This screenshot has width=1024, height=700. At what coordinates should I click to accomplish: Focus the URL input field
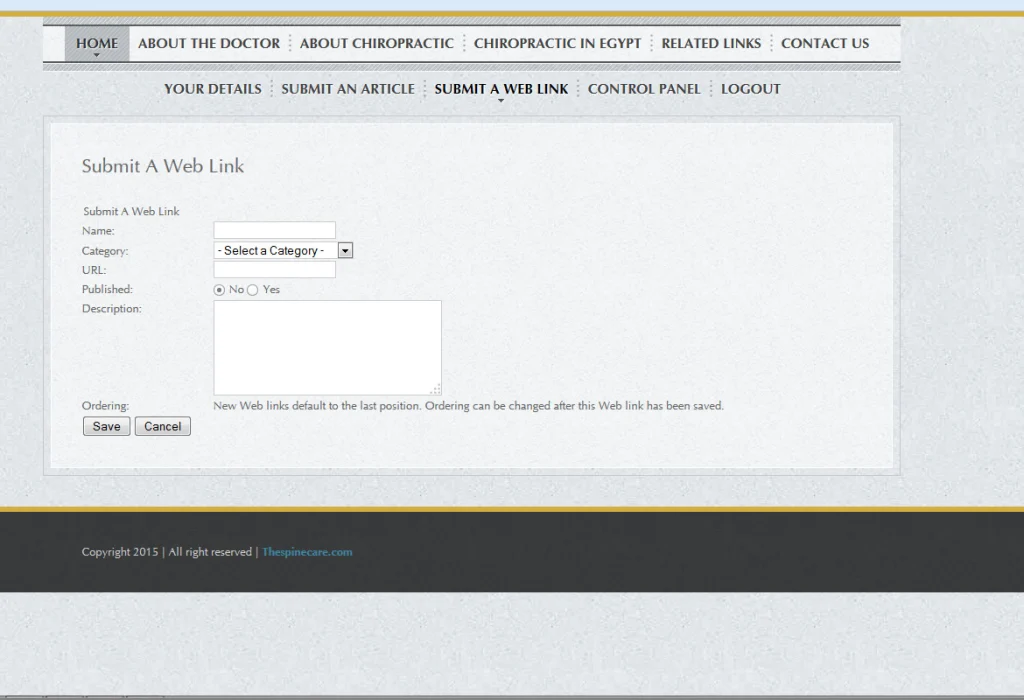coord(274,270)
